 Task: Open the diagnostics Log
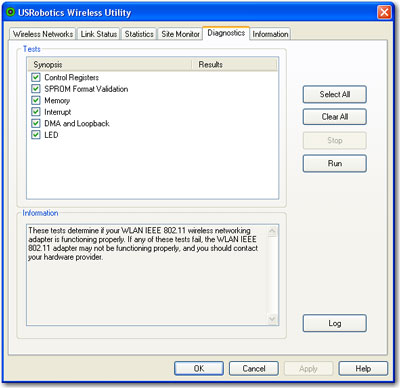tap(335, 323)
